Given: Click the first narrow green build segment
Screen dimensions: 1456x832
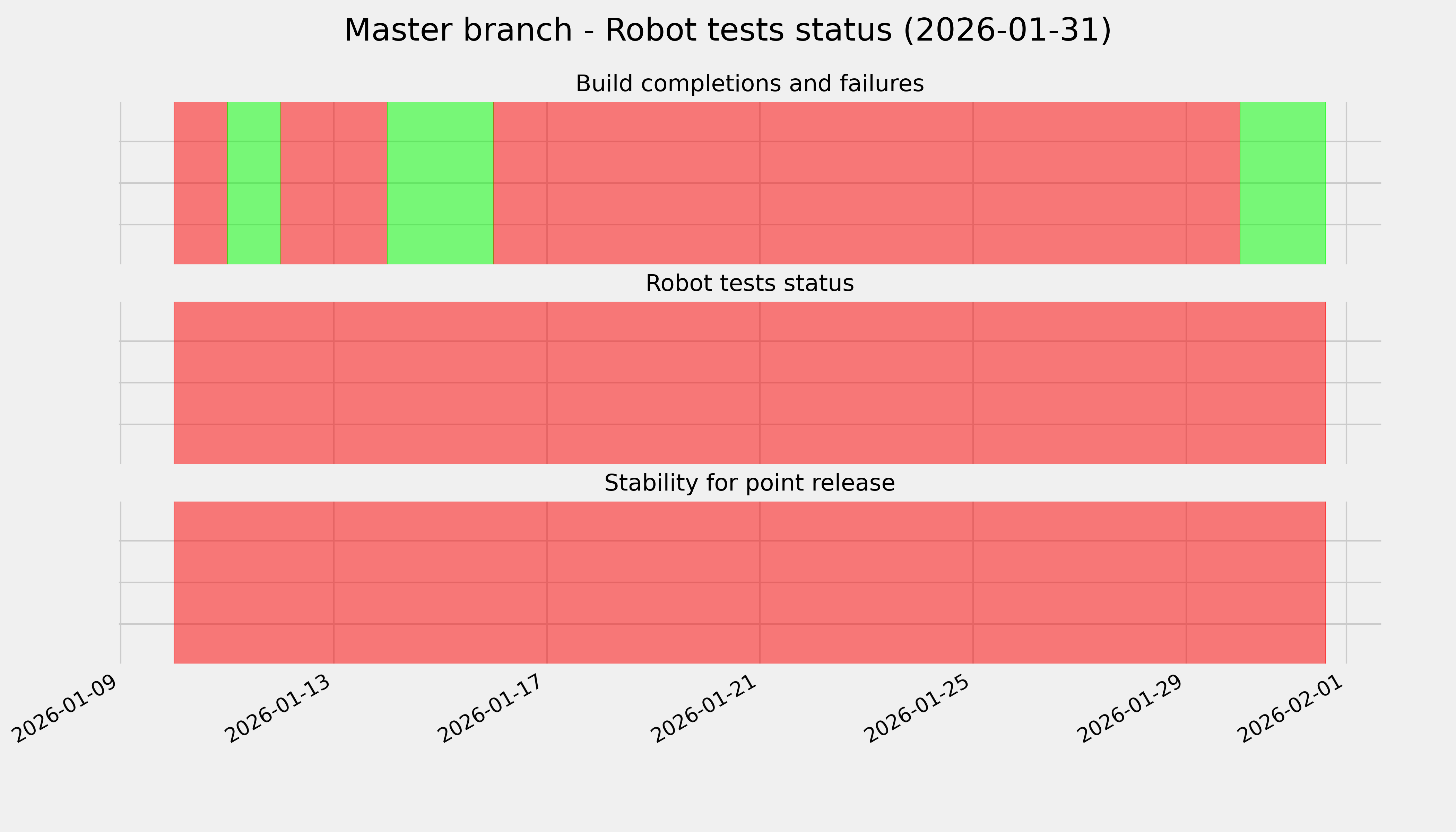Looking at the screenshot, I should (254, 183).
